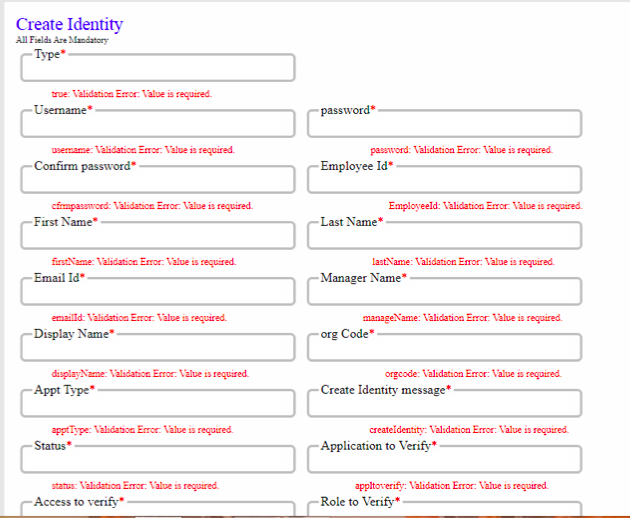Select the Application to Verify field
The width and height of the screenshot is (630, 518).
click(x=445, y=459)
